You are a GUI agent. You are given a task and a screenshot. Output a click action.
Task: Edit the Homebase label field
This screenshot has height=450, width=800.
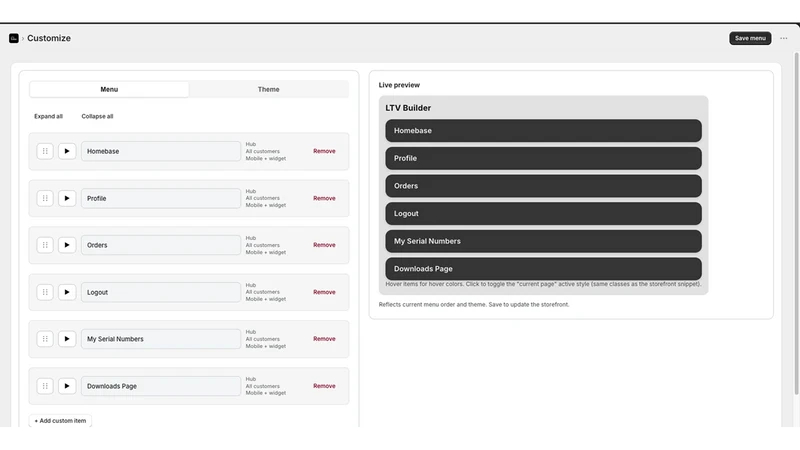click(161, 151)
